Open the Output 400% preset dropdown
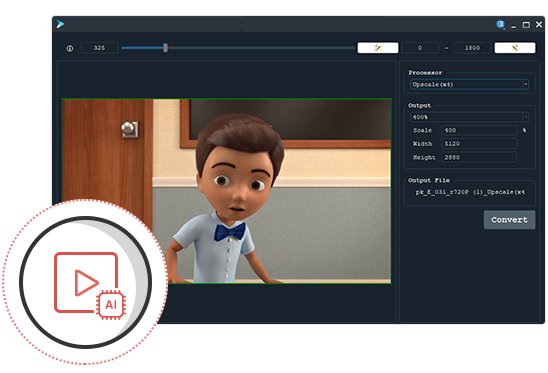The image size is (548, 373). point(469,117)
